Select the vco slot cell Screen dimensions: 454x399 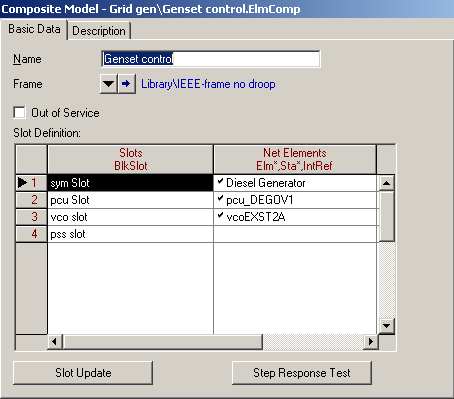130,217
